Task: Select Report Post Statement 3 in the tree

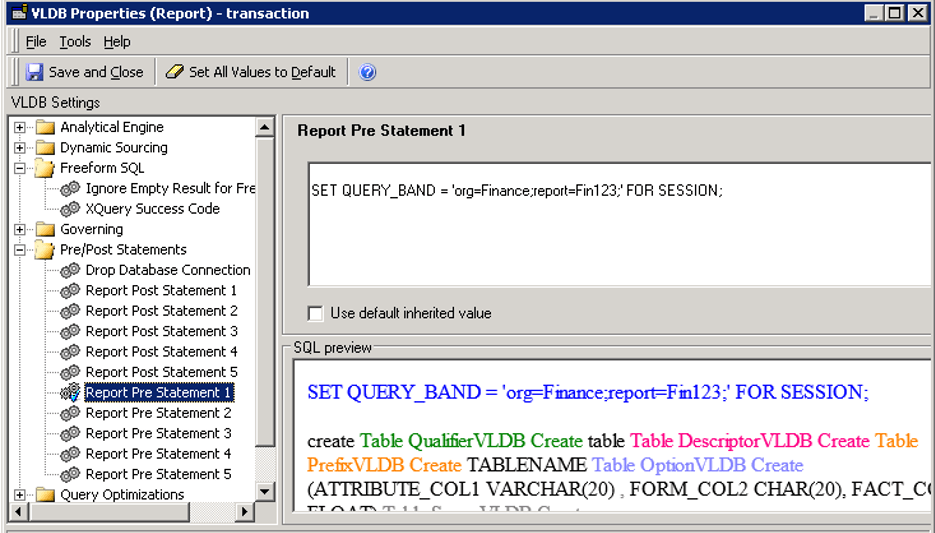Action: 162,331
